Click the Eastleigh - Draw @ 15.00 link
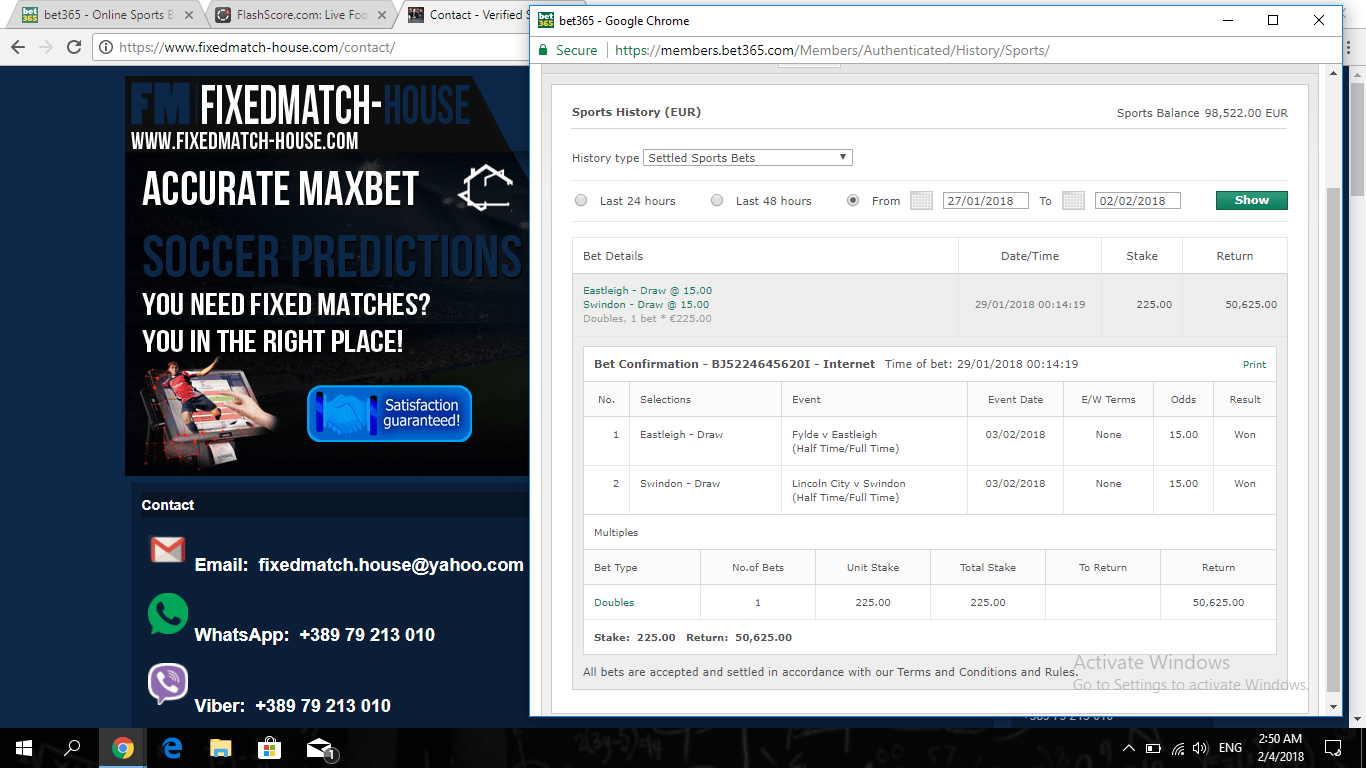 click(x=648, y=291)
